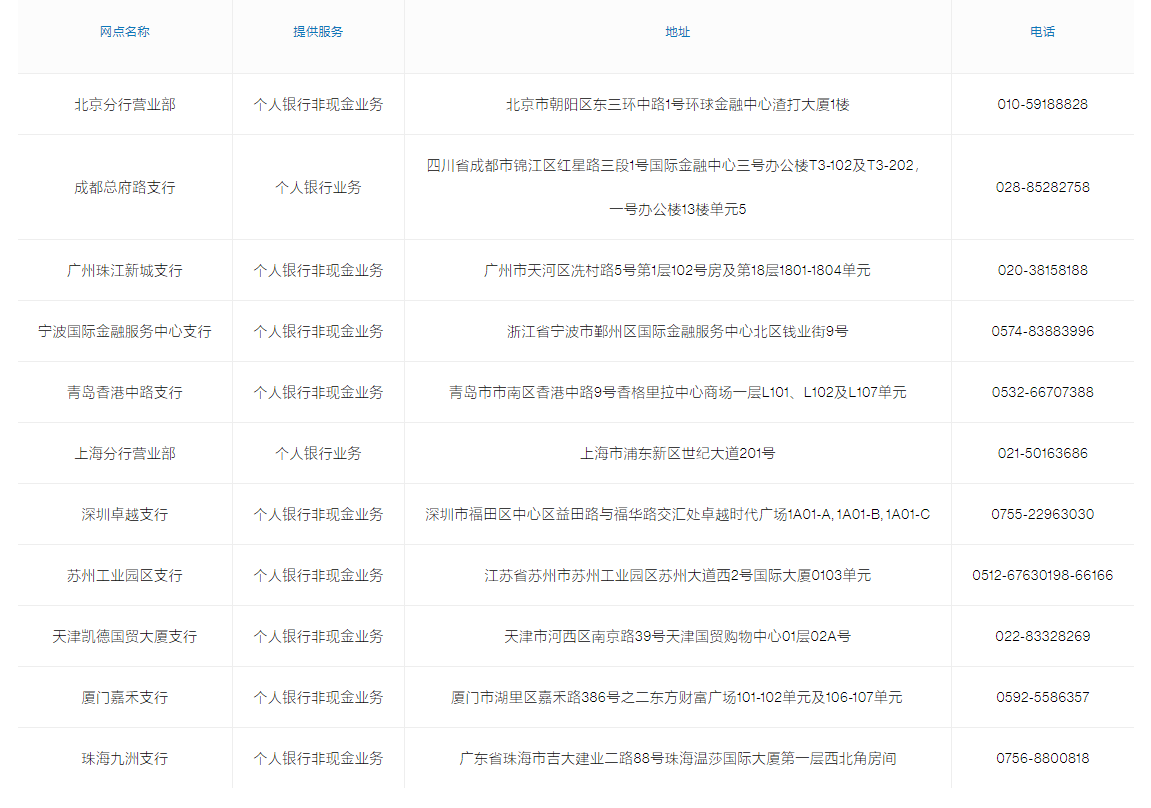Click 个人银行非现金业务 in 宁波国际金融服务中心支行 row
Viewport: 1151px width, 808px height.
coord(318,331)
